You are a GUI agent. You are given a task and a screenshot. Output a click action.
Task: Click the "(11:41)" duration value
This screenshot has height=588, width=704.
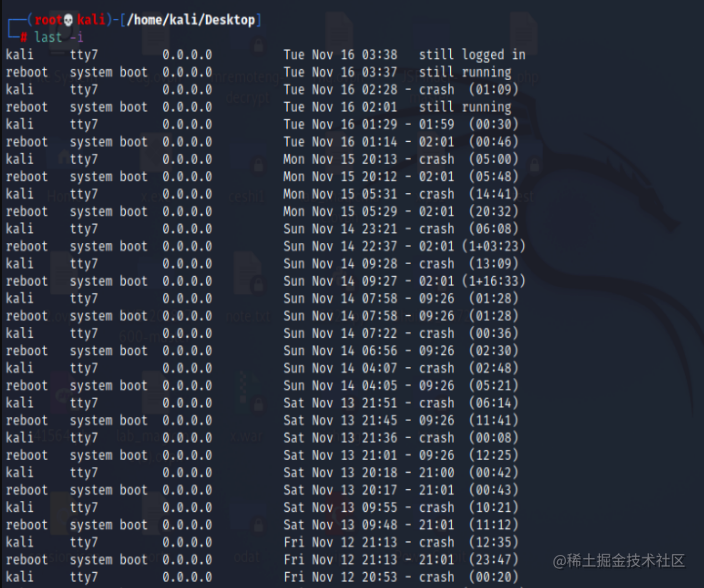(x=493, y=421)
